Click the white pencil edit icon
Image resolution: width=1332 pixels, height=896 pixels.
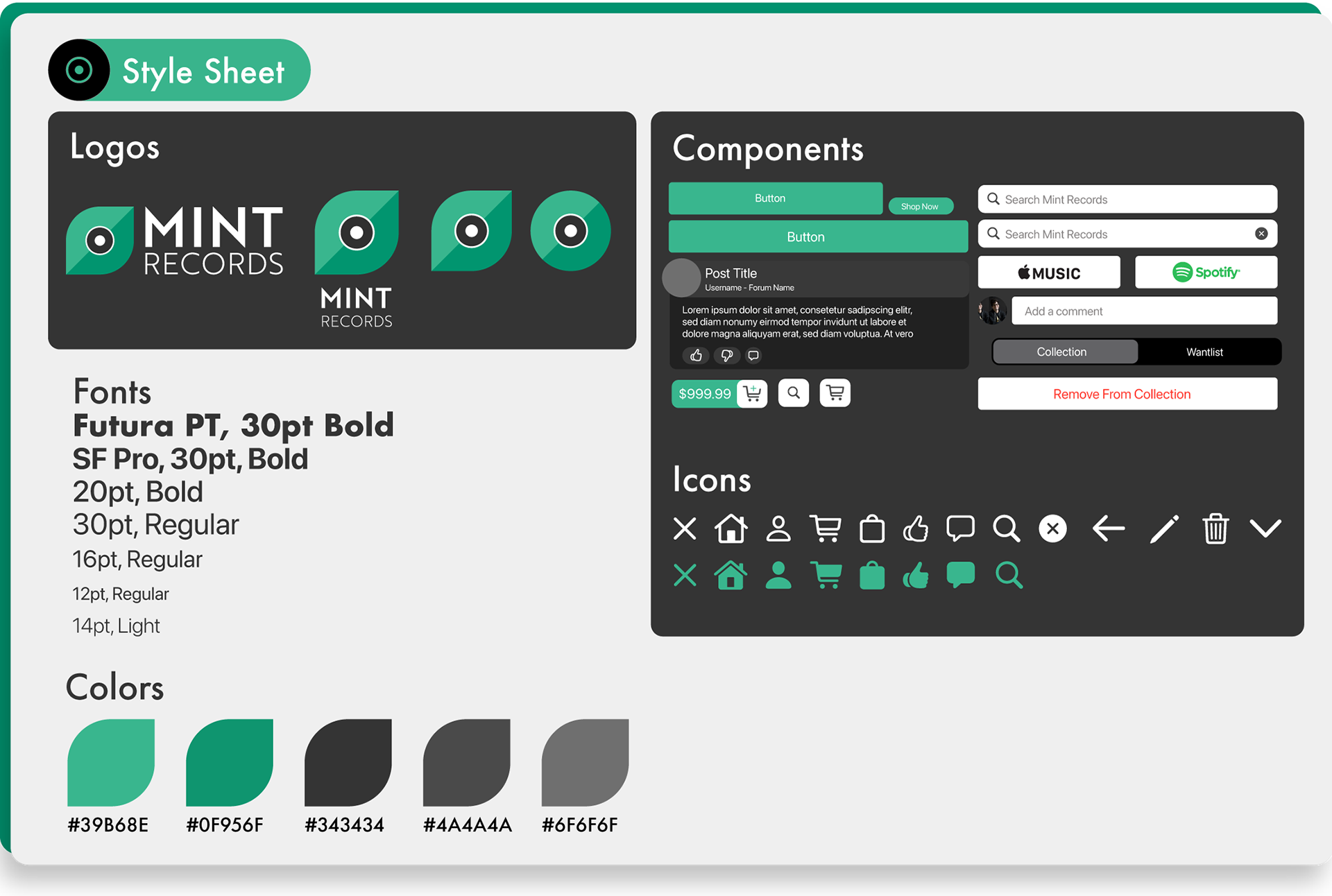coord(1164,529)
